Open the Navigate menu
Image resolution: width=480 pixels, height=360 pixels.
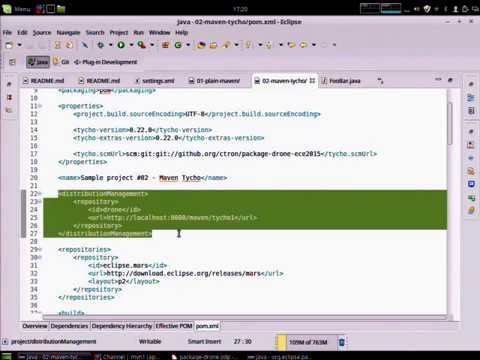[68, 33]
